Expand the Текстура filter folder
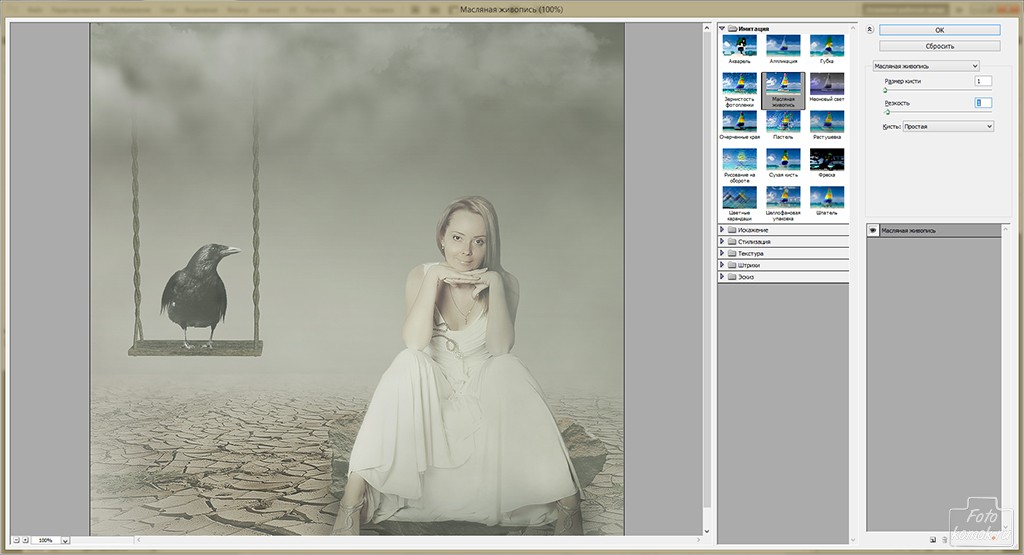 (x=722, y=253)
